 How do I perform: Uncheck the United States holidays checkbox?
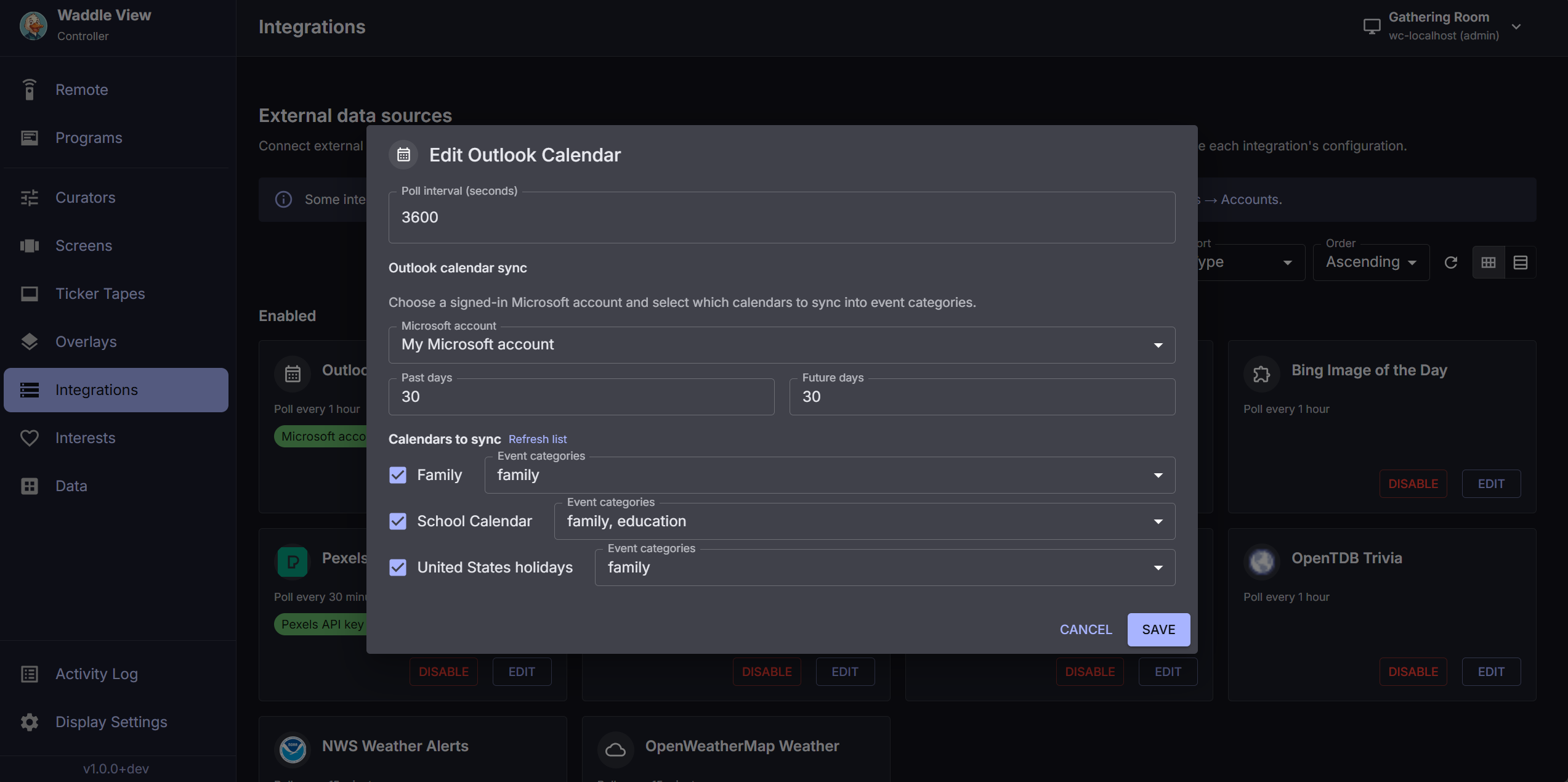398,568
